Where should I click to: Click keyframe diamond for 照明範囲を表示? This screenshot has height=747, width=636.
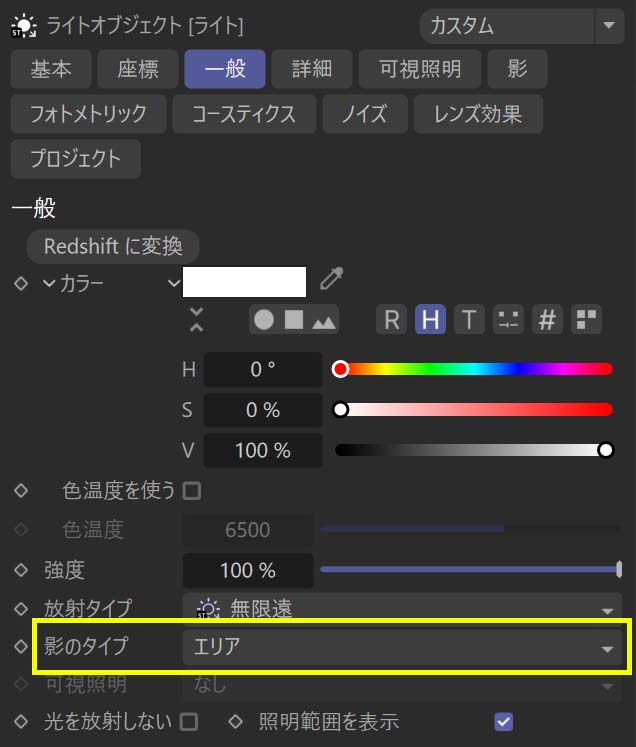[235, 721]
